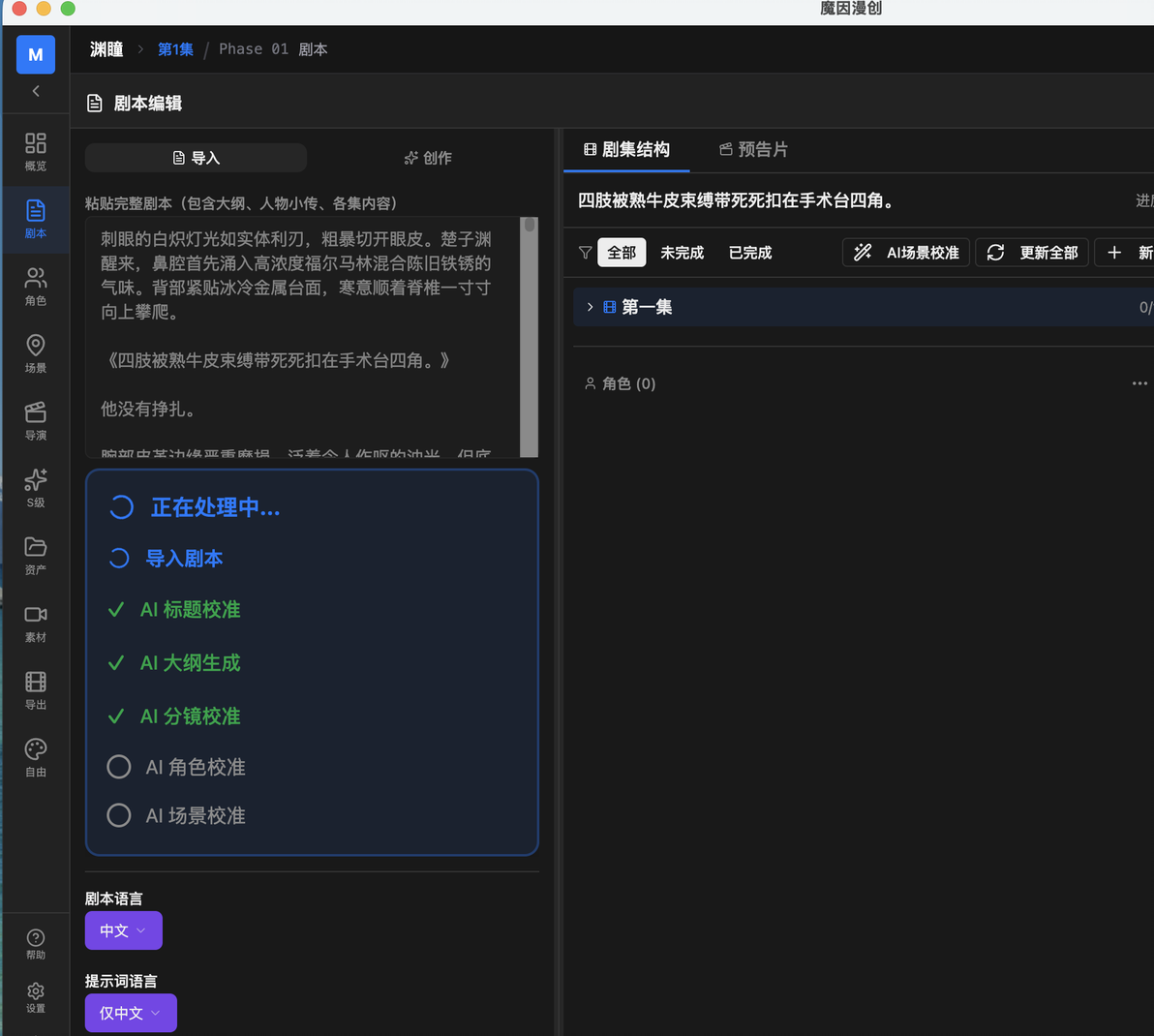Image resolution: width=1154 pixels, height=1036 pixels.
Task: Click the 更新全部 refresh button
Action: pyautogui.click(x=1032, y=253)
